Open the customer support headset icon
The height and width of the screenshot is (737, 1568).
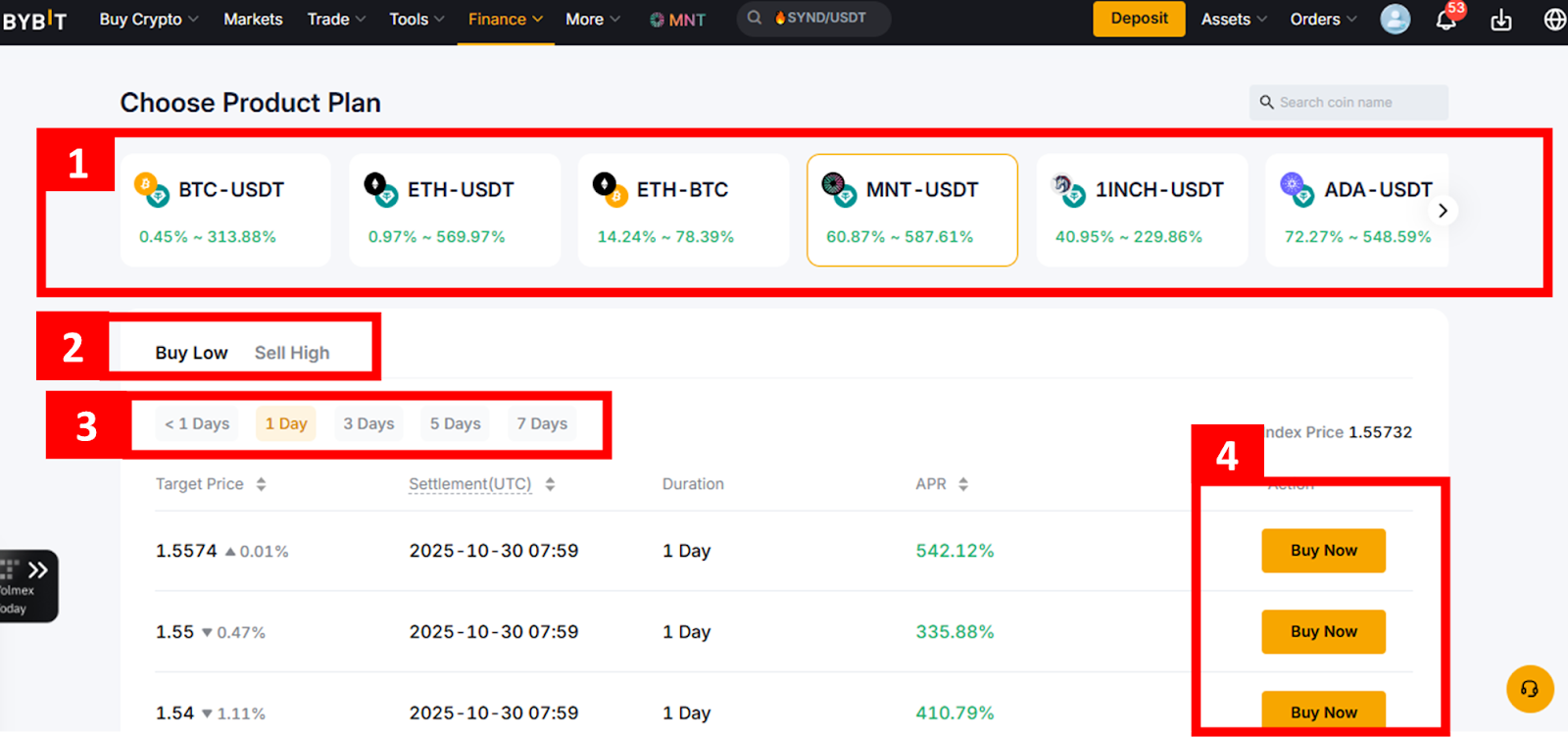(x=1530, y=689)
